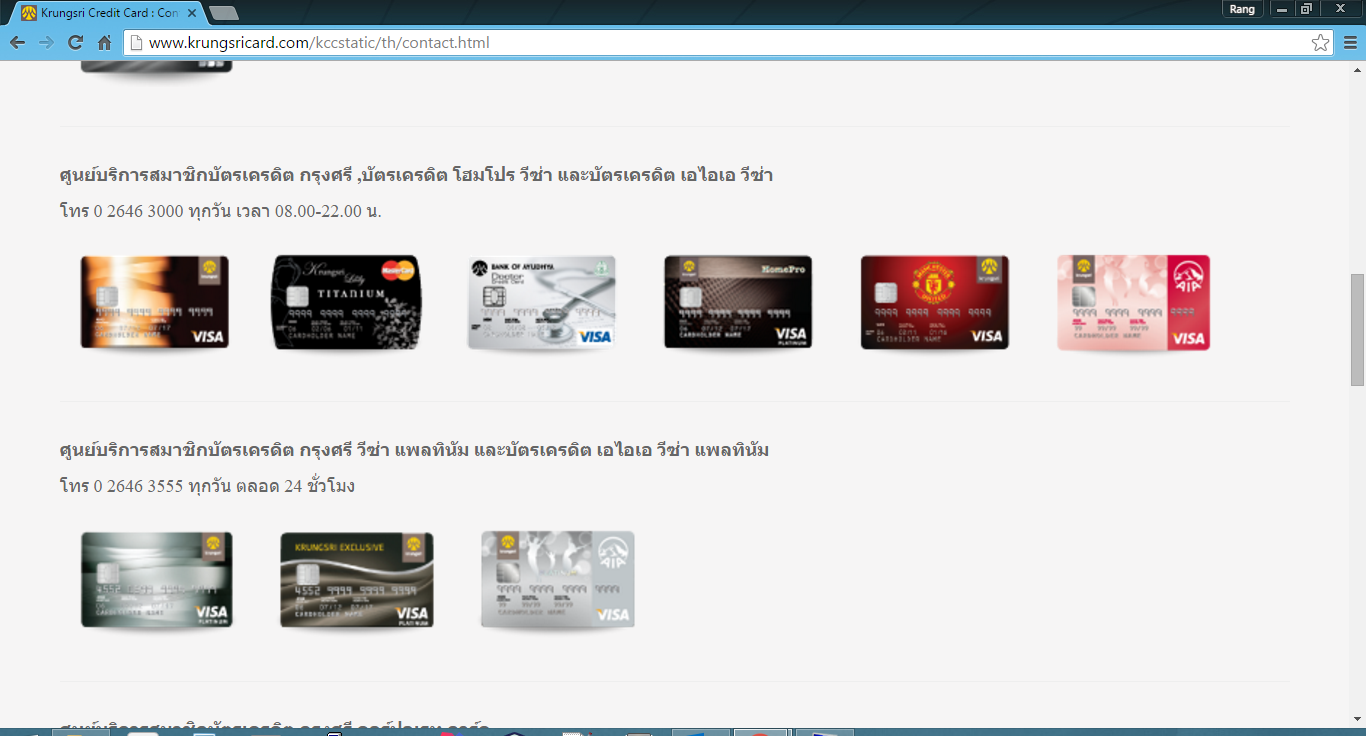Select the orange and black Krungsri Visa card
The width and height of the screenshot is (1366, 736).
click(x=155, y=302)
